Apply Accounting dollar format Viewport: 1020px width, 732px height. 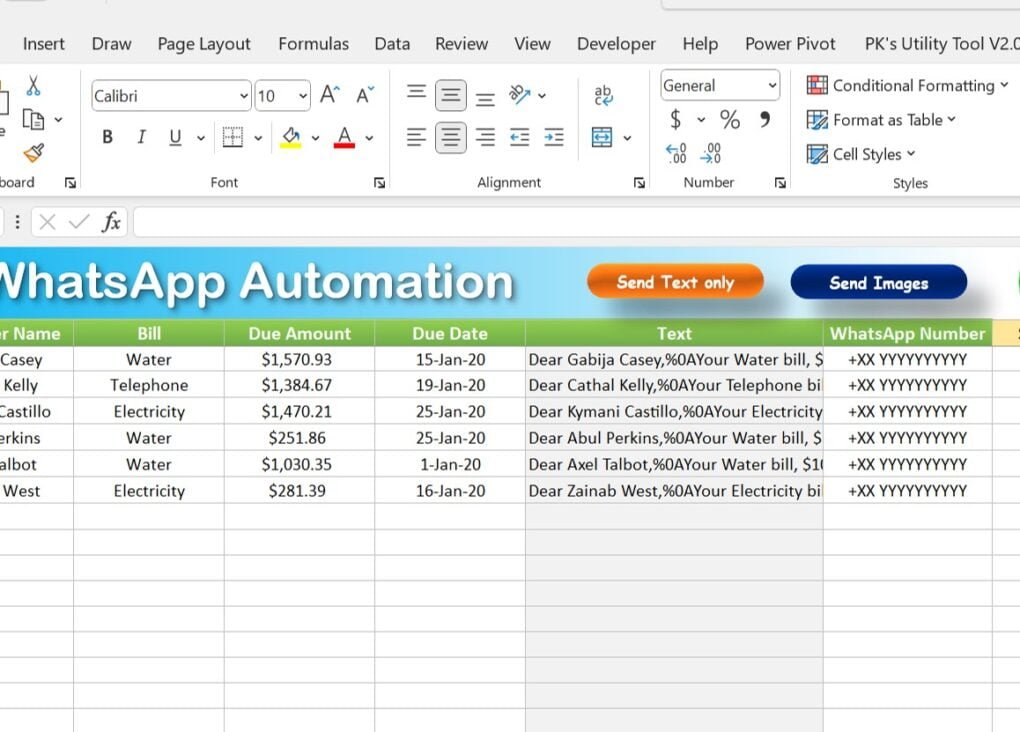pos(676,120)
